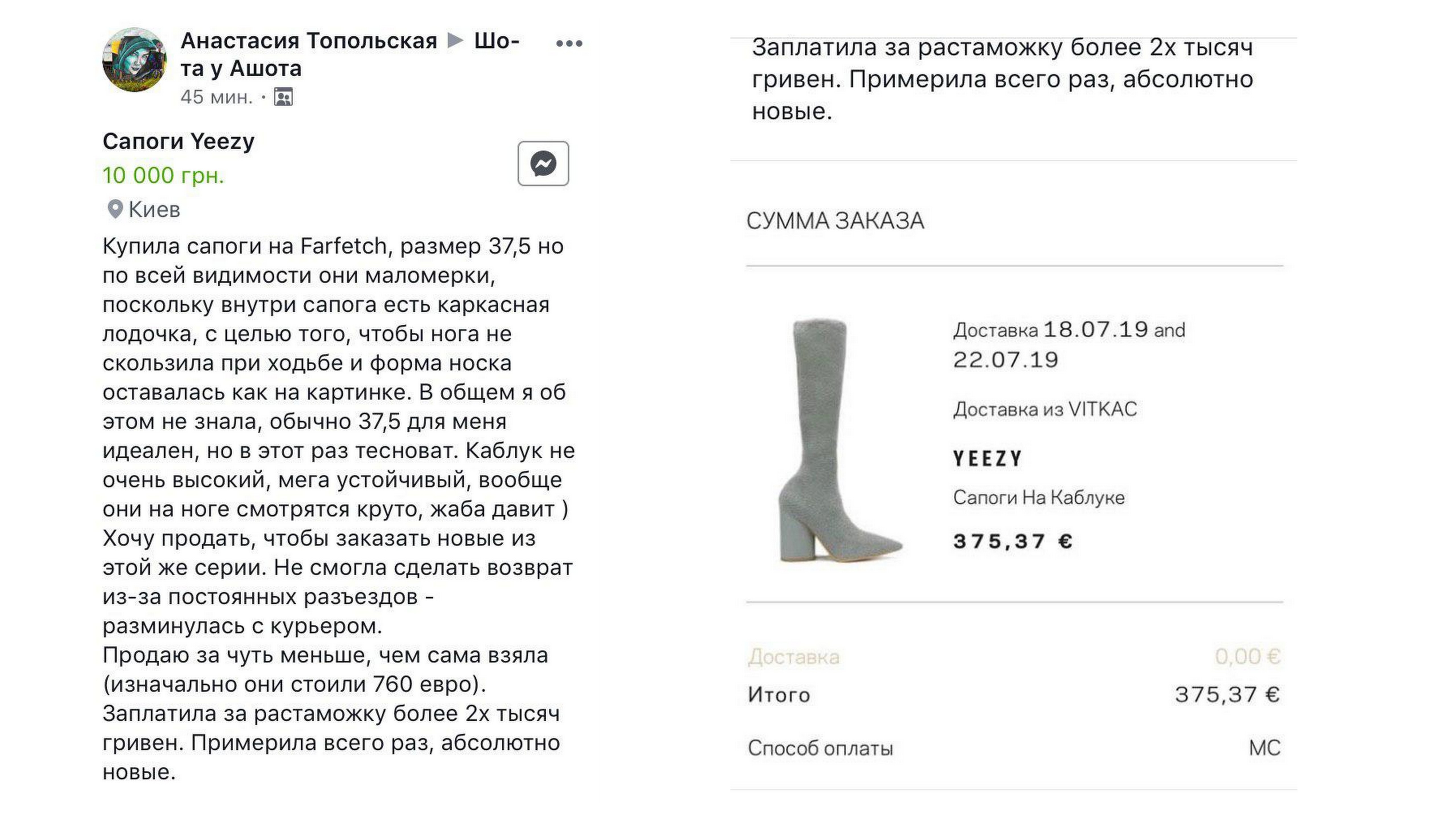This screenshot has width=1456, height=819.
Task: Click the arrow between author and group name
Action: (x=456, y=41)
